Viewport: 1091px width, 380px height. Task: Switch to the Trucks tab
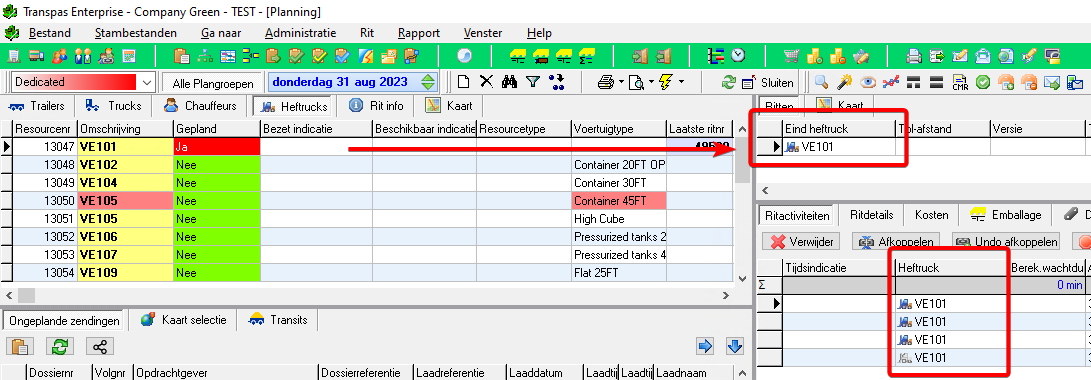[x=113, y=106]
